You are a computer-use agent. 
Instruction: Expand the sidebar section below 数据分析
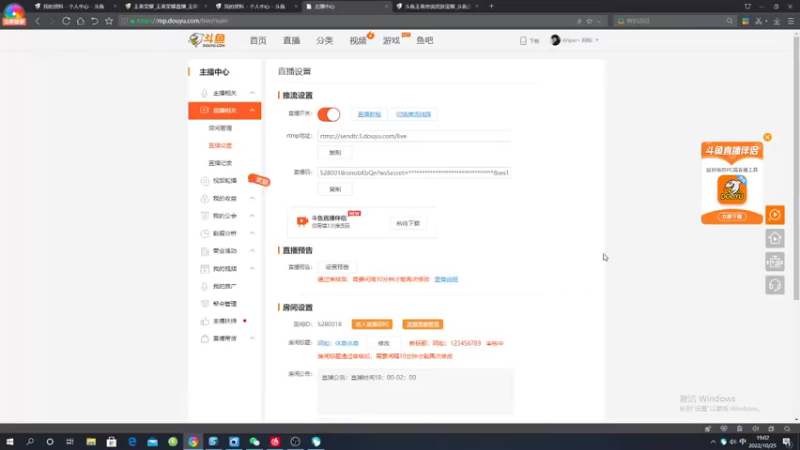(224, 251)
